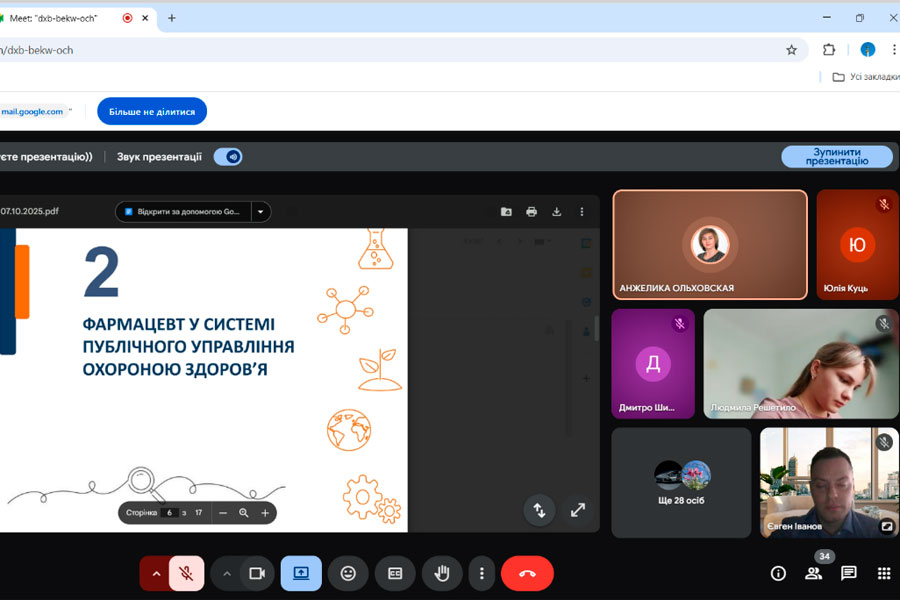This screenshot has width=900, height=600.
Task: Open the chat panel icon
Action: click(x=848, y=573)
